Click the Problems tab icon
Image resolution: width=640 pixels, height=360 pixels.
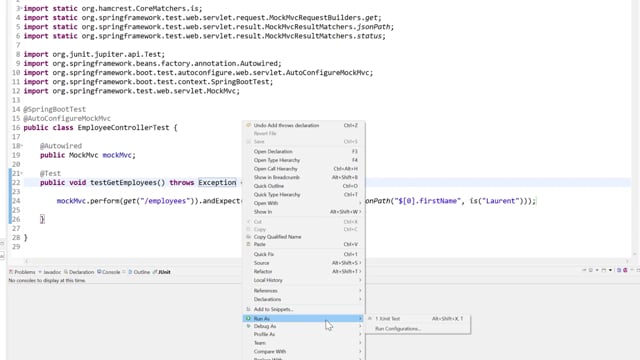click(11, 272)
